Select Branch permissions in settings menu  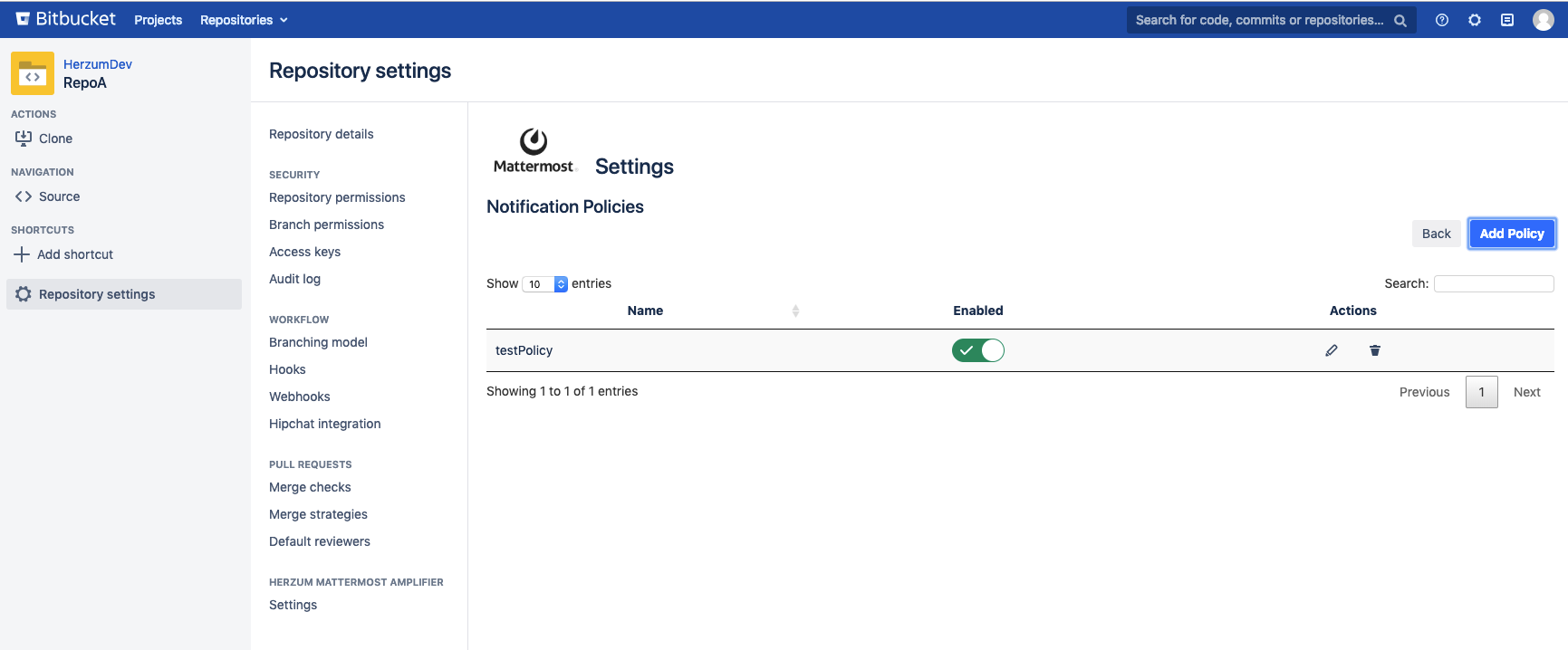(326, 225)
